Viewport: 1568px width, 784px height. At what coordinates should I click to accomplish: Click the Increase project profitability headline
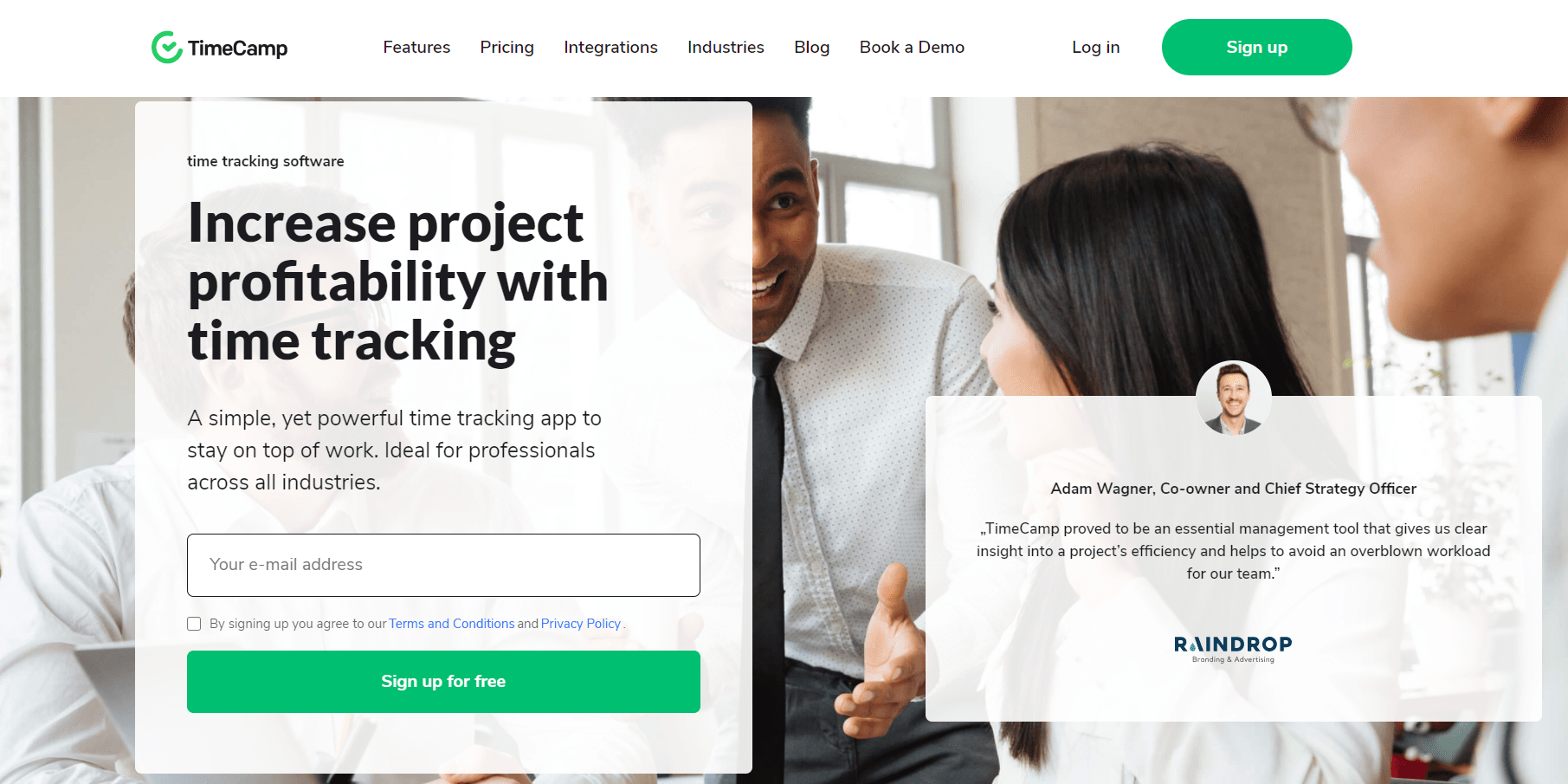397,282
